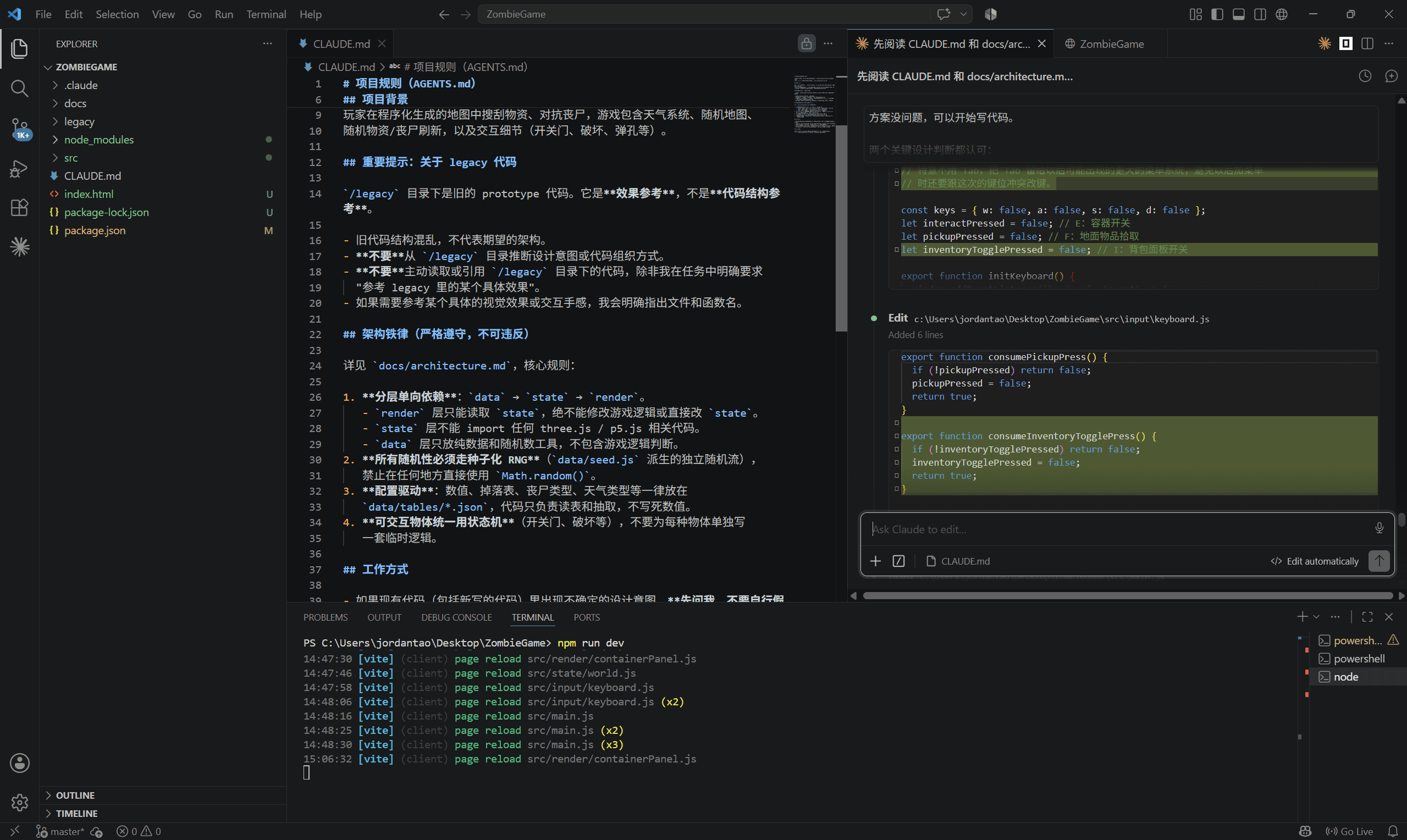Expand the .claude folder
The image size is (1407, 840).
pyautogui.click(x=163, y=85)
